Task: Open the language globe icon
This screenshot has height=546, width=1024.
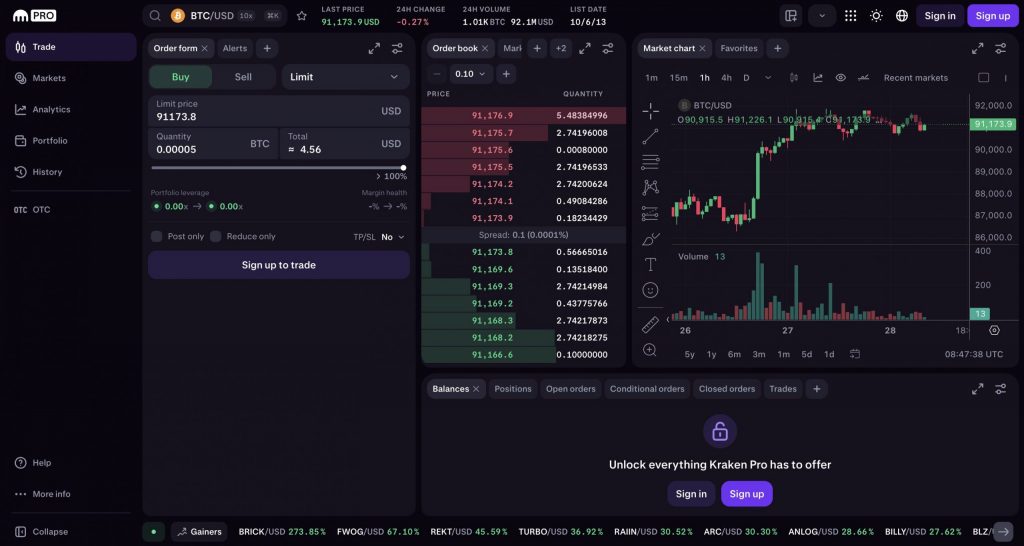Action: coord(902,16)
